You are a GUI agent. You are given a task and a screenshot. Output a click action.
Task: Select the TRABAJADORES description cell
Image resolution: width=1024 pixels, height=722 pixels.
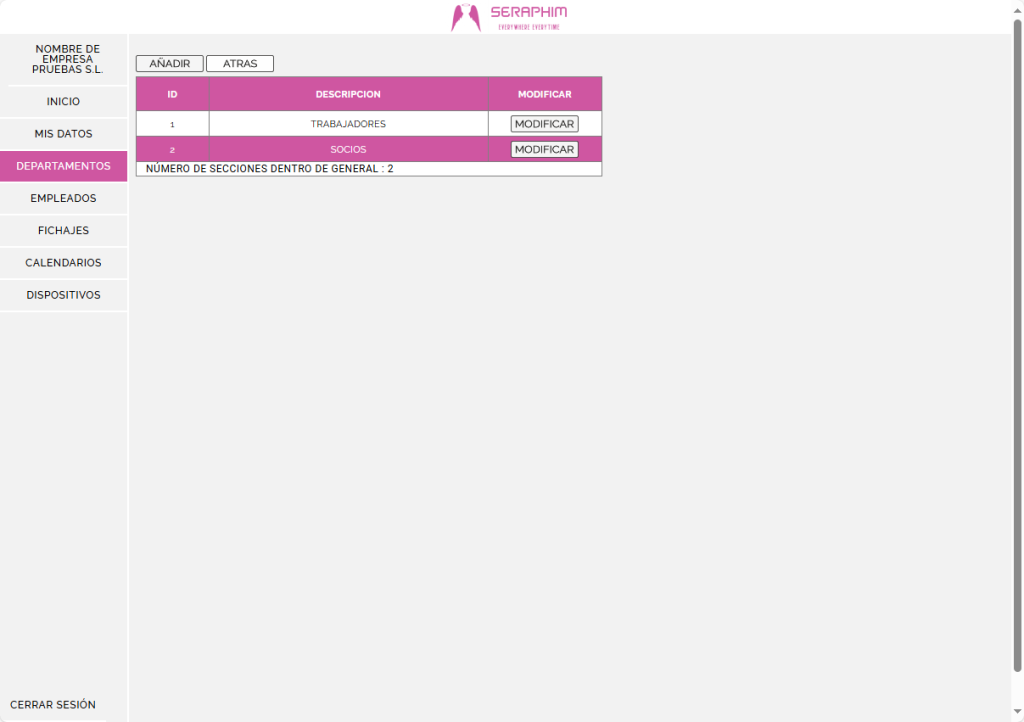(348, 124)
